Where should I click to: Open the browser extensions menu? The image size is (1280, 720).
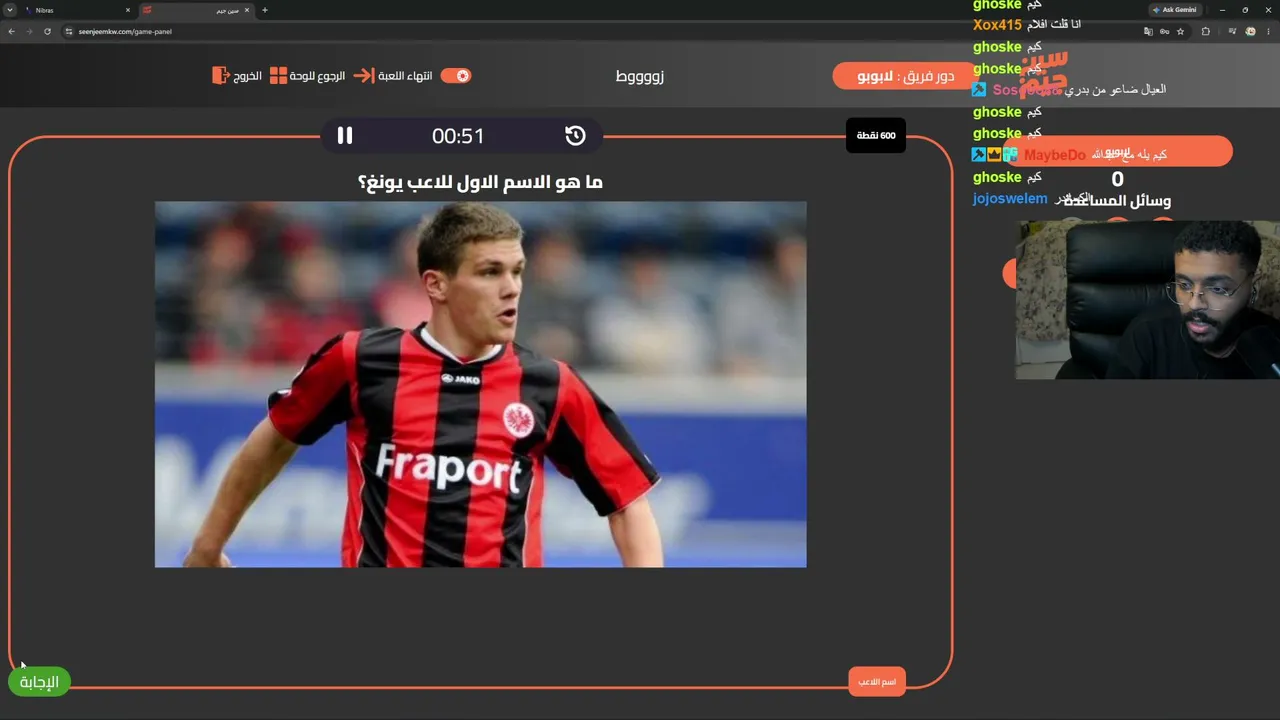1206,31
